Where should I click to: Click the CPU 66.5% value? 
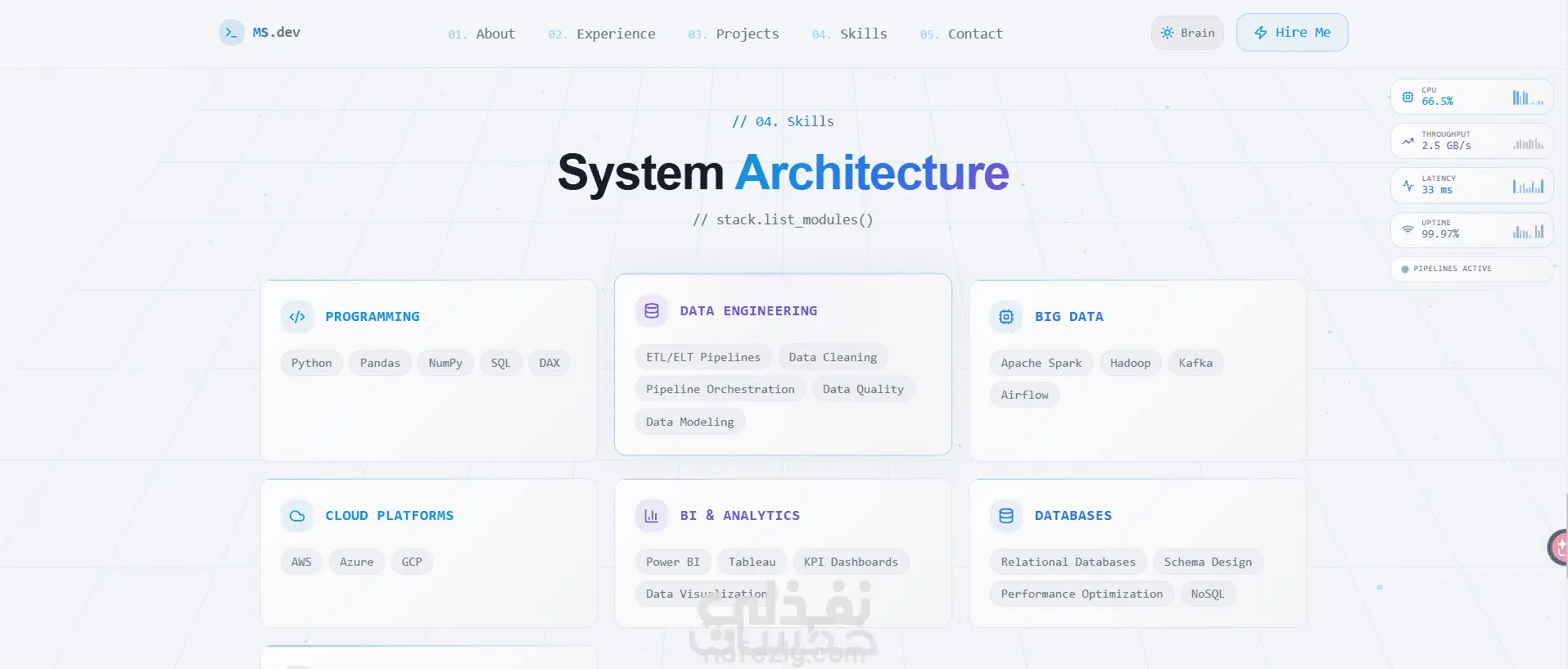(x=1438, y=102)
